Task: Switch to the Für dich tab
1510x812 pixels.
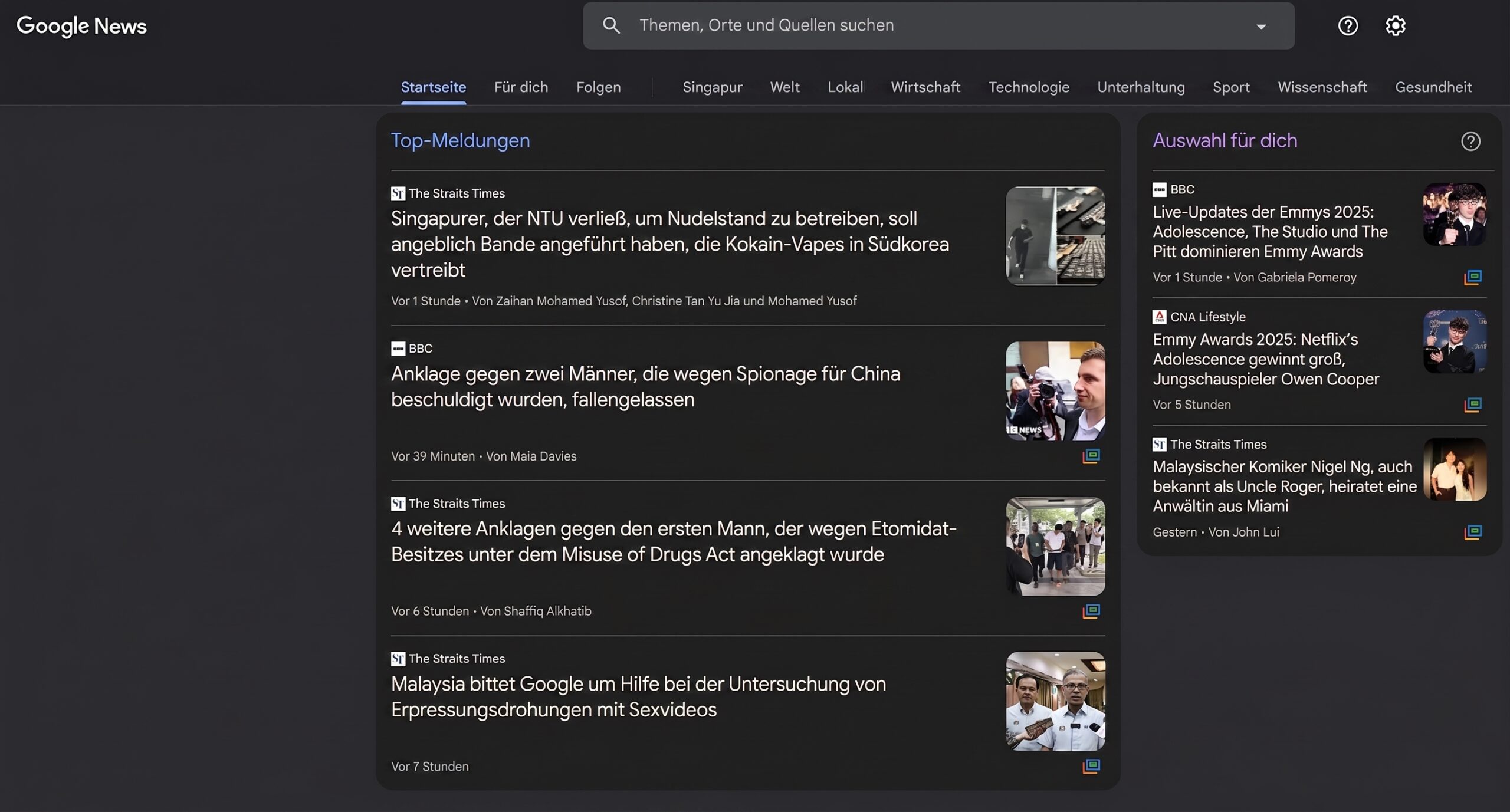Action: point(521,87)
